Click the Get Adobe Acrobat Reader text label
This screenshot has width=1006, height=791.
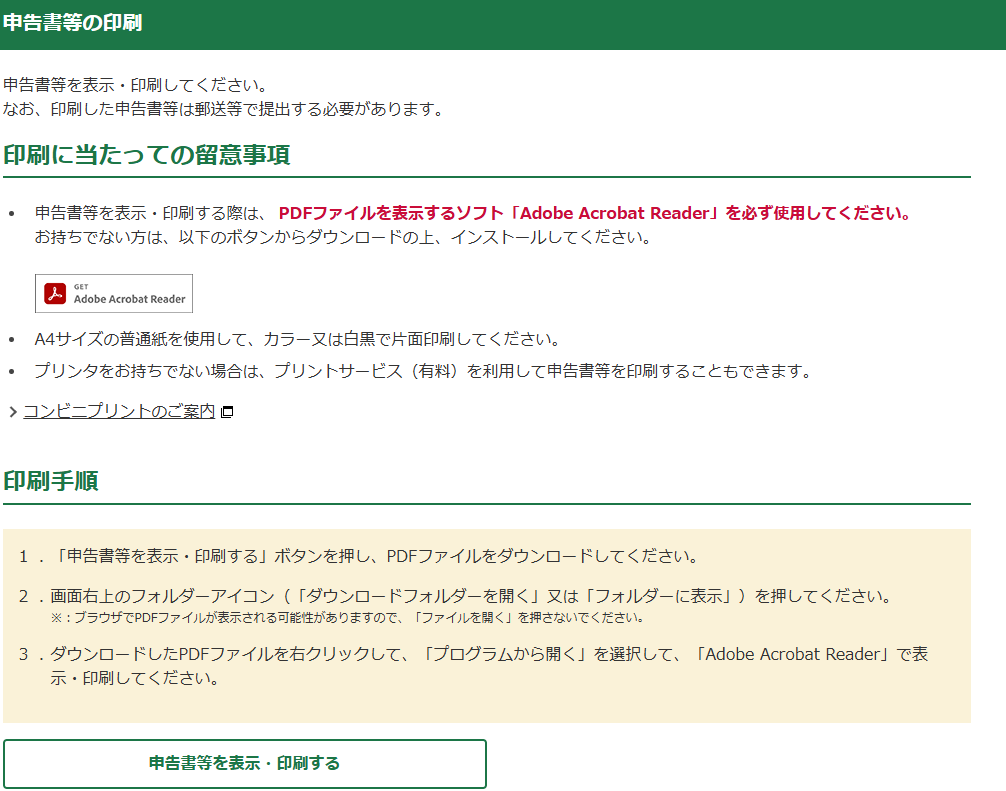pos(129,298)
